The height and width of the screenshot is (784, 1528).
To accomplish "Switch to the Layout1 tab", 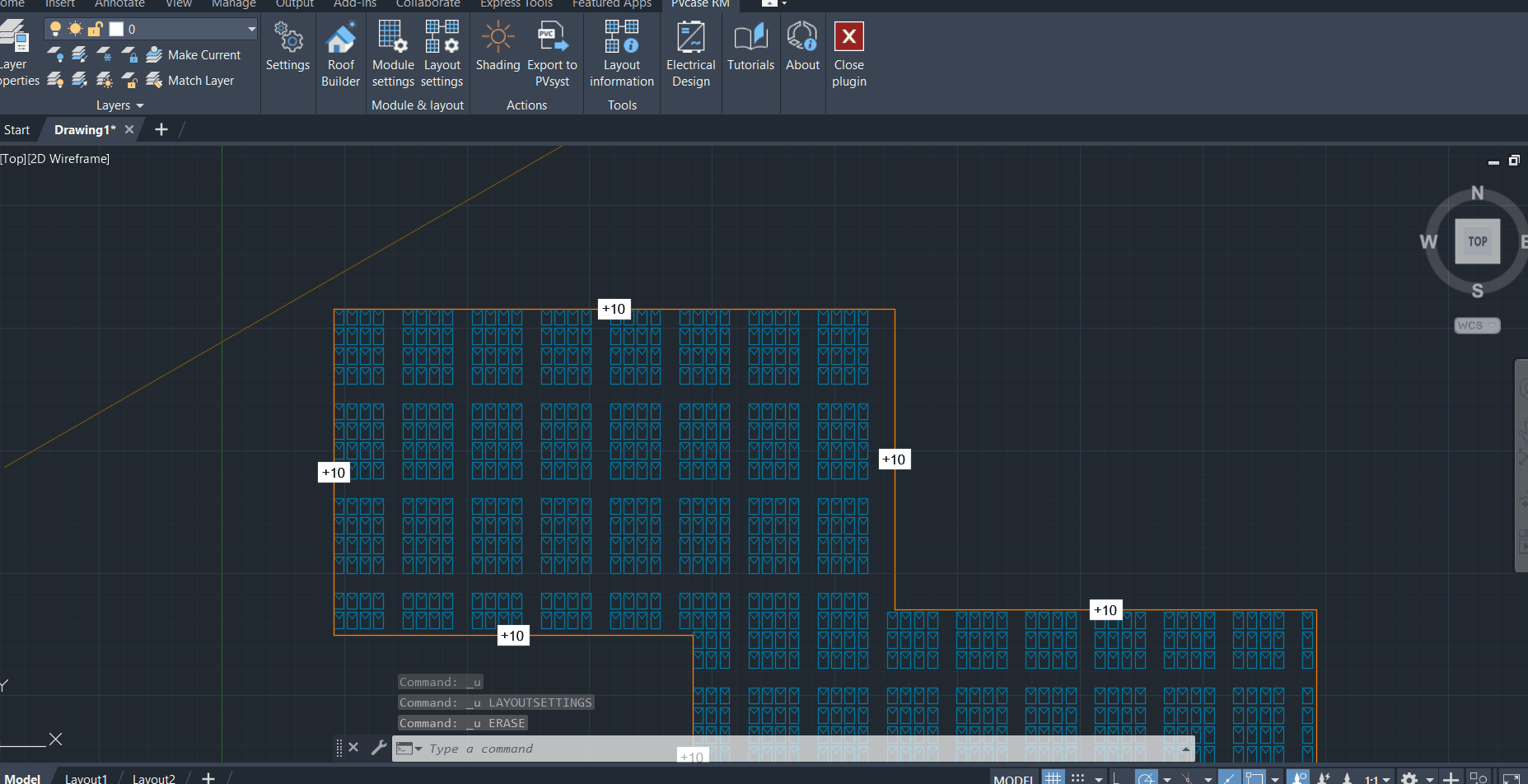I will (x=86, y=778).
